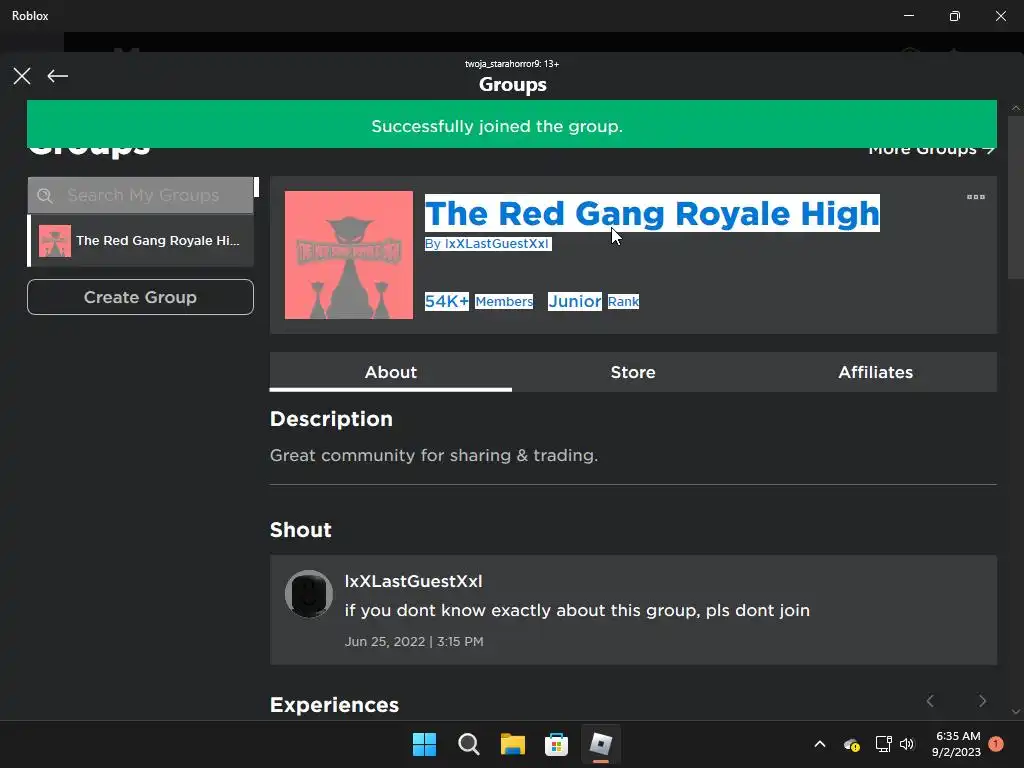Click the shout author's avatar
The width and height of the screenshot is (1024, 768).
tap(309, 594)
